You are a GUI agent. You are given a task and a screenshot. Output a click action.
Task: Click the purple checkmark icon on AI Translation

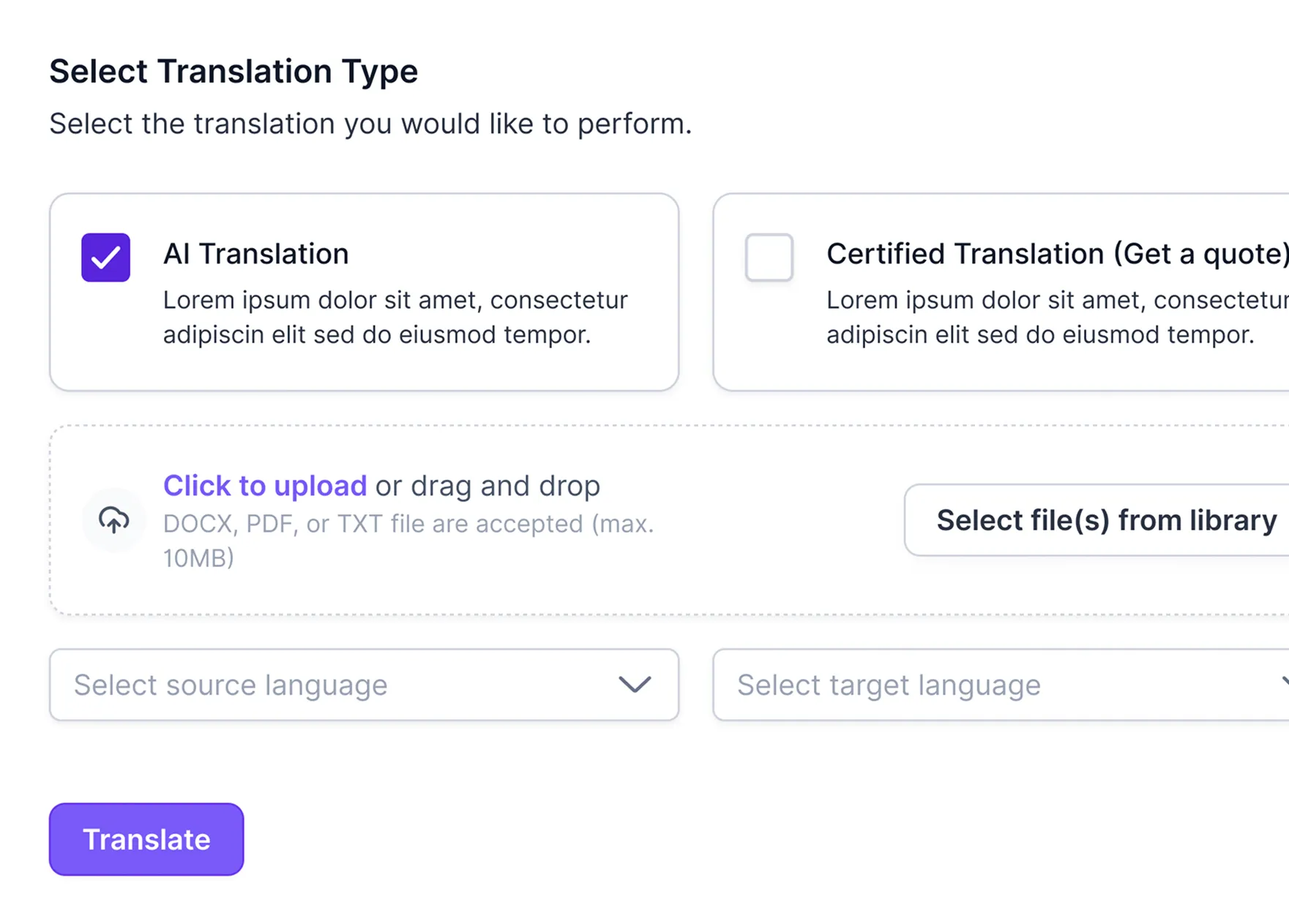point(105,257)
